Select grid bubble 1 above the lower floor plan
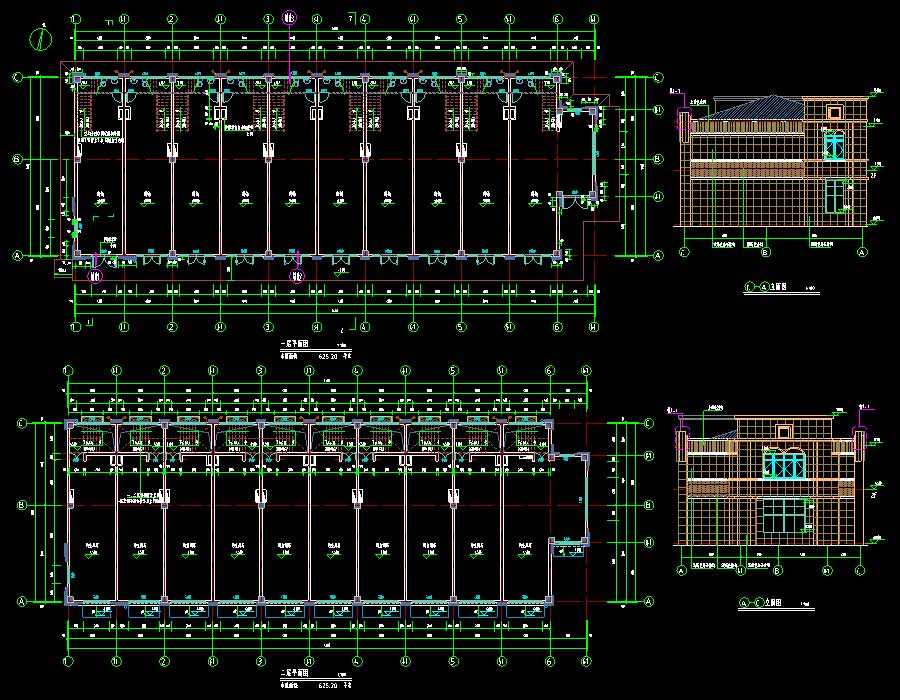This screenshot has height=700, width=900. (68, 371)
